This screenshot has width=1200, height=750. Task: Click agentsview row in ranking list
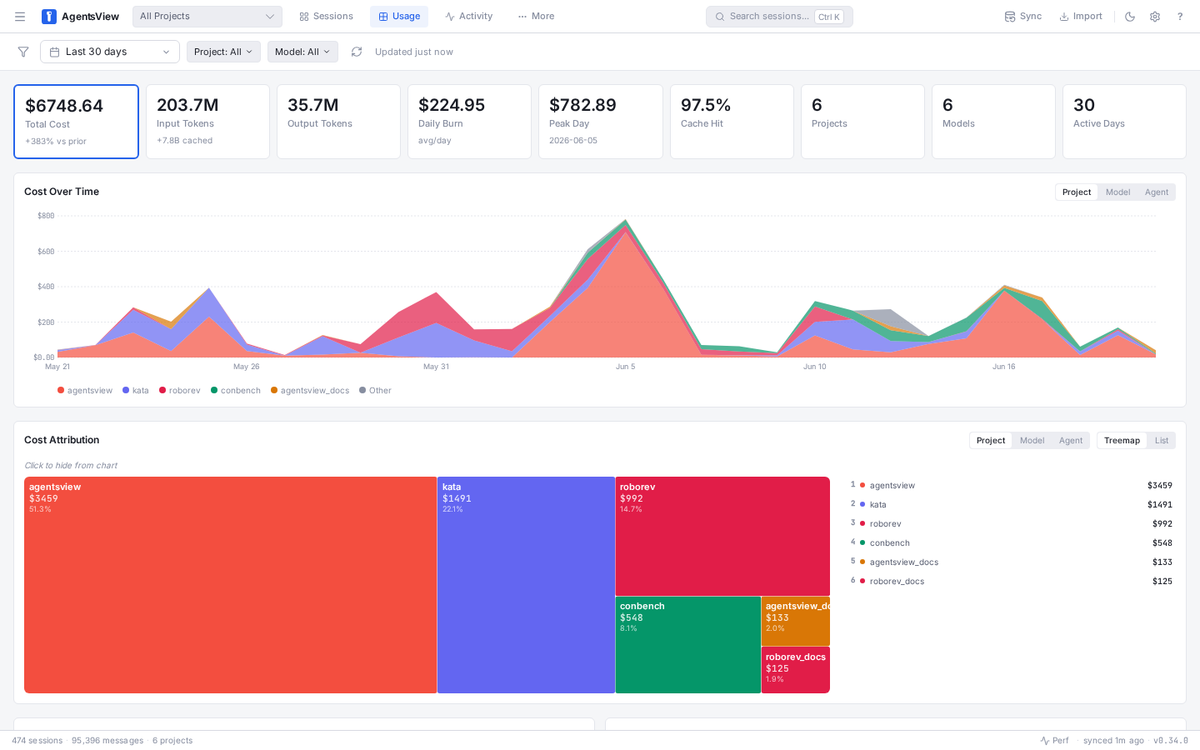1011,485
